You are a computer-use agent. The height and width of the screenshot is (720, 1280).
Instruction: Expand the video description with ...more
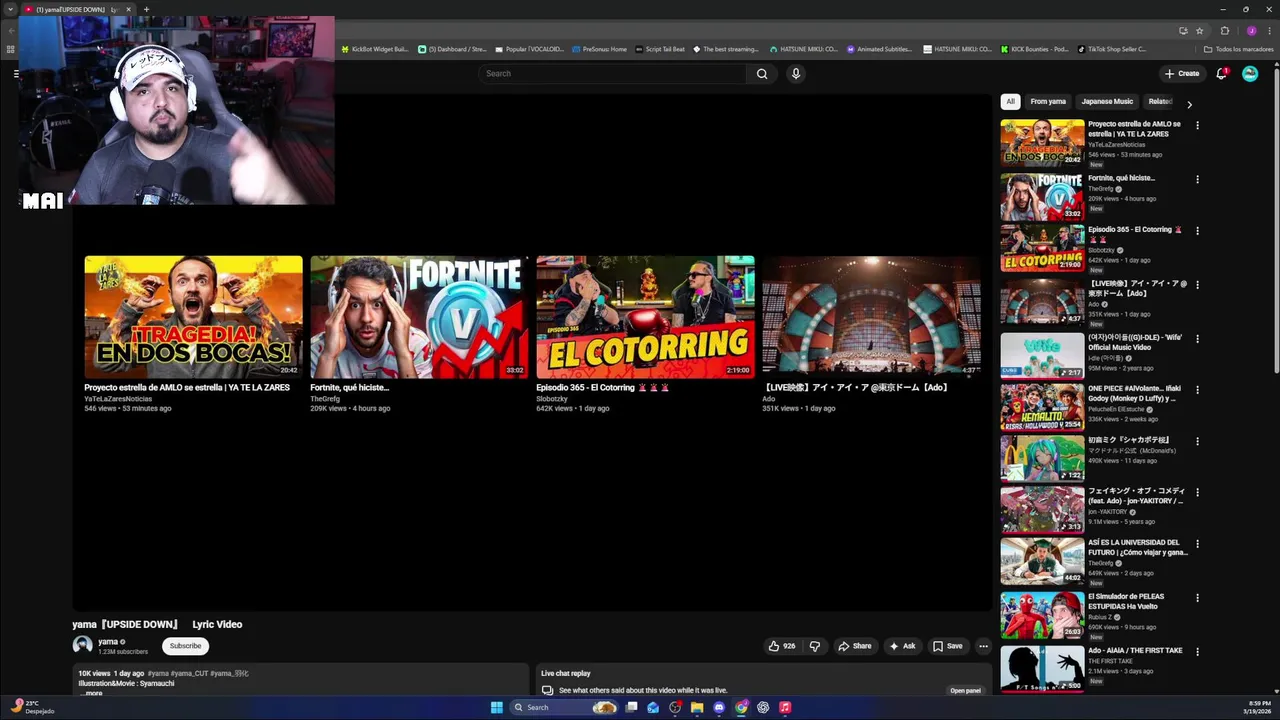click(91, 693)
